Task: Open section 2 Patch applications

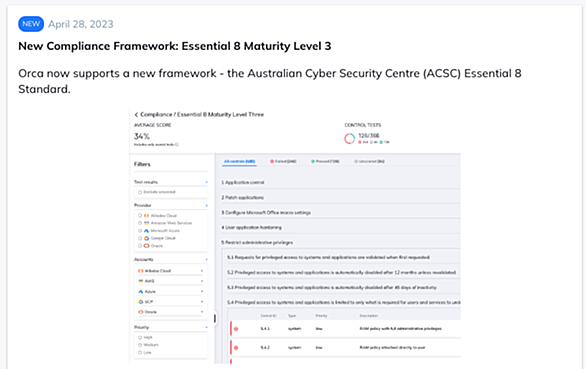Action: click(x=243, y=197)
